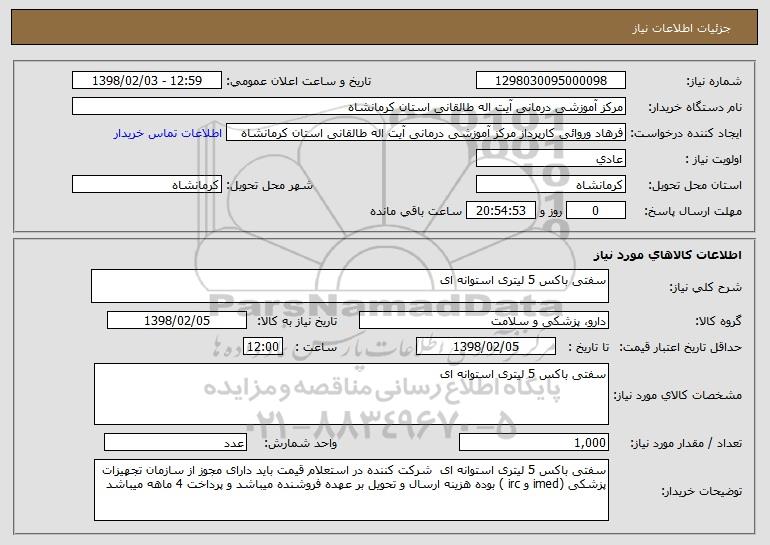This screenshot has width=770, height=545.
Task: Select the شماره نیاز field 1298030095000098
Action: [x=550, y=80]
